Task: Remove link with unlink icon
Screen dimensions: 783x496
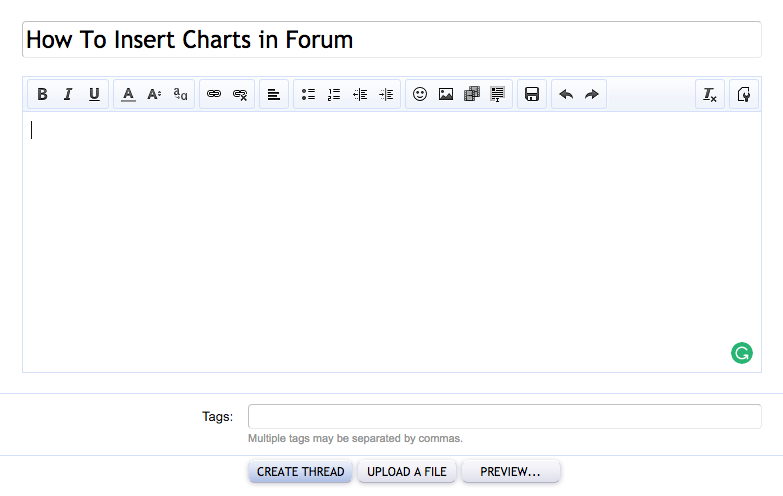Action: tap(240, 95)
